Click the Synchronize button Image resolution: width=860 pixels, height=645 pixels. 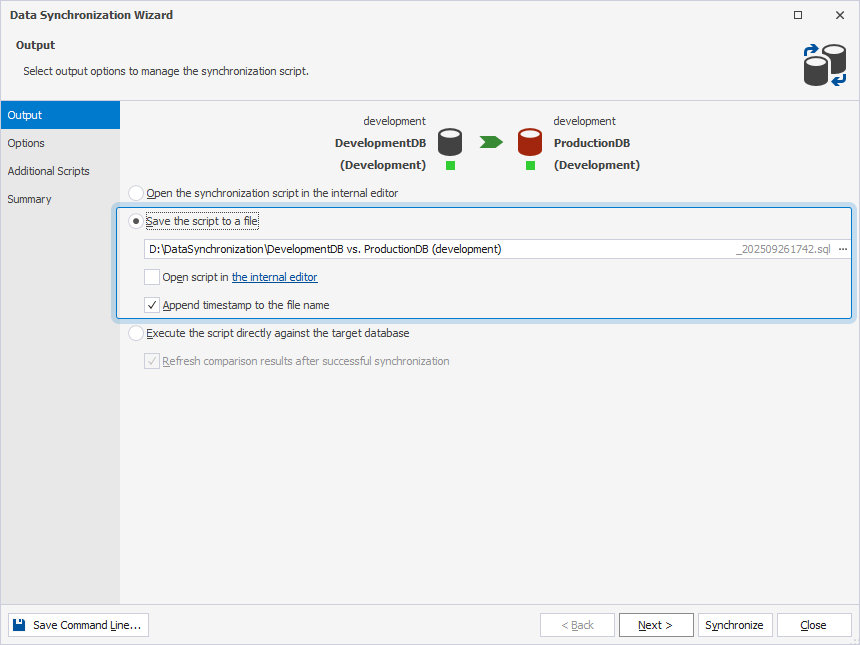point(735,624)
